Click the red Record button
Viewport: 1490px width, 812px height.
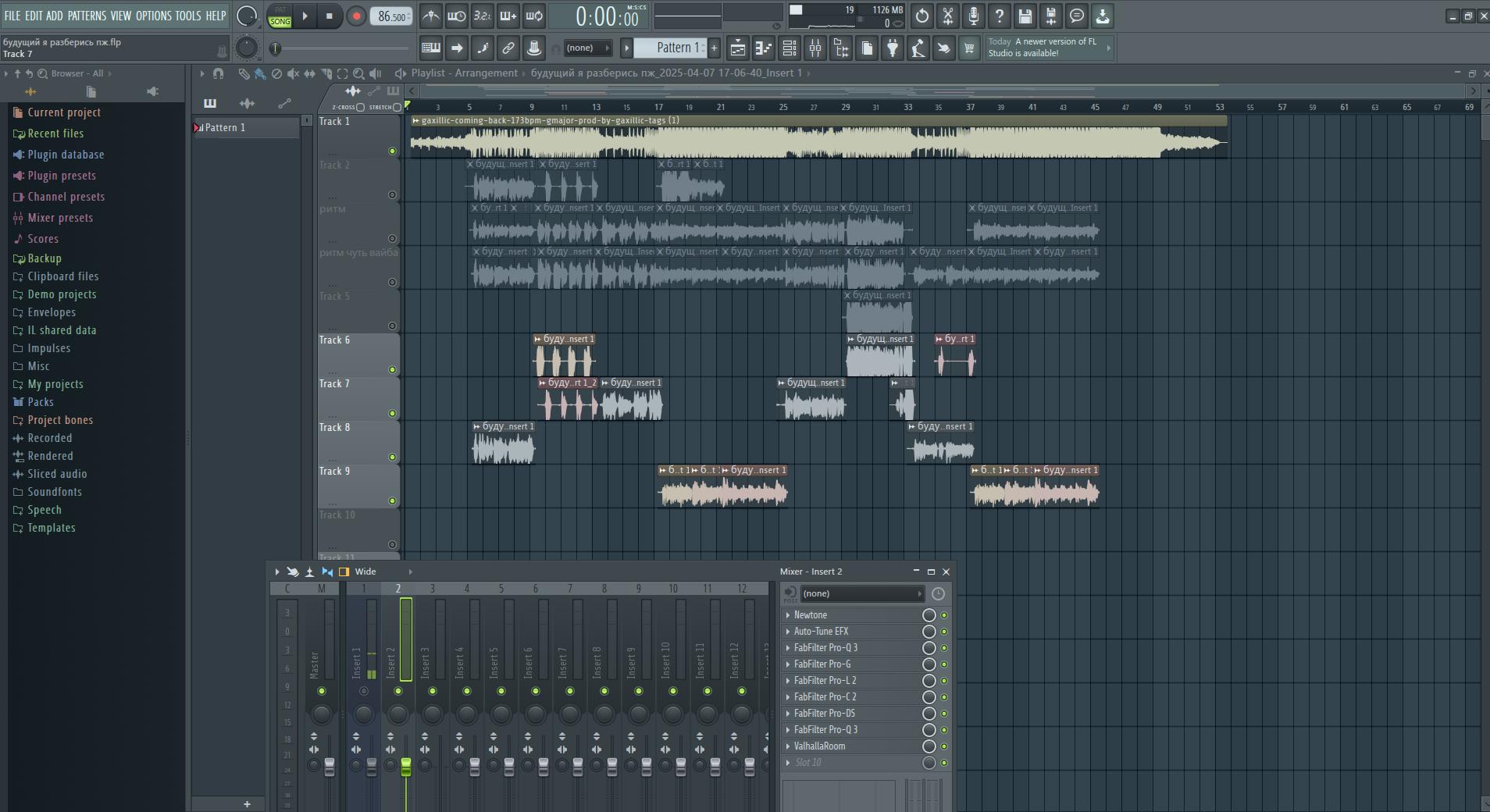pyautogui.click(x=356, y=16)
